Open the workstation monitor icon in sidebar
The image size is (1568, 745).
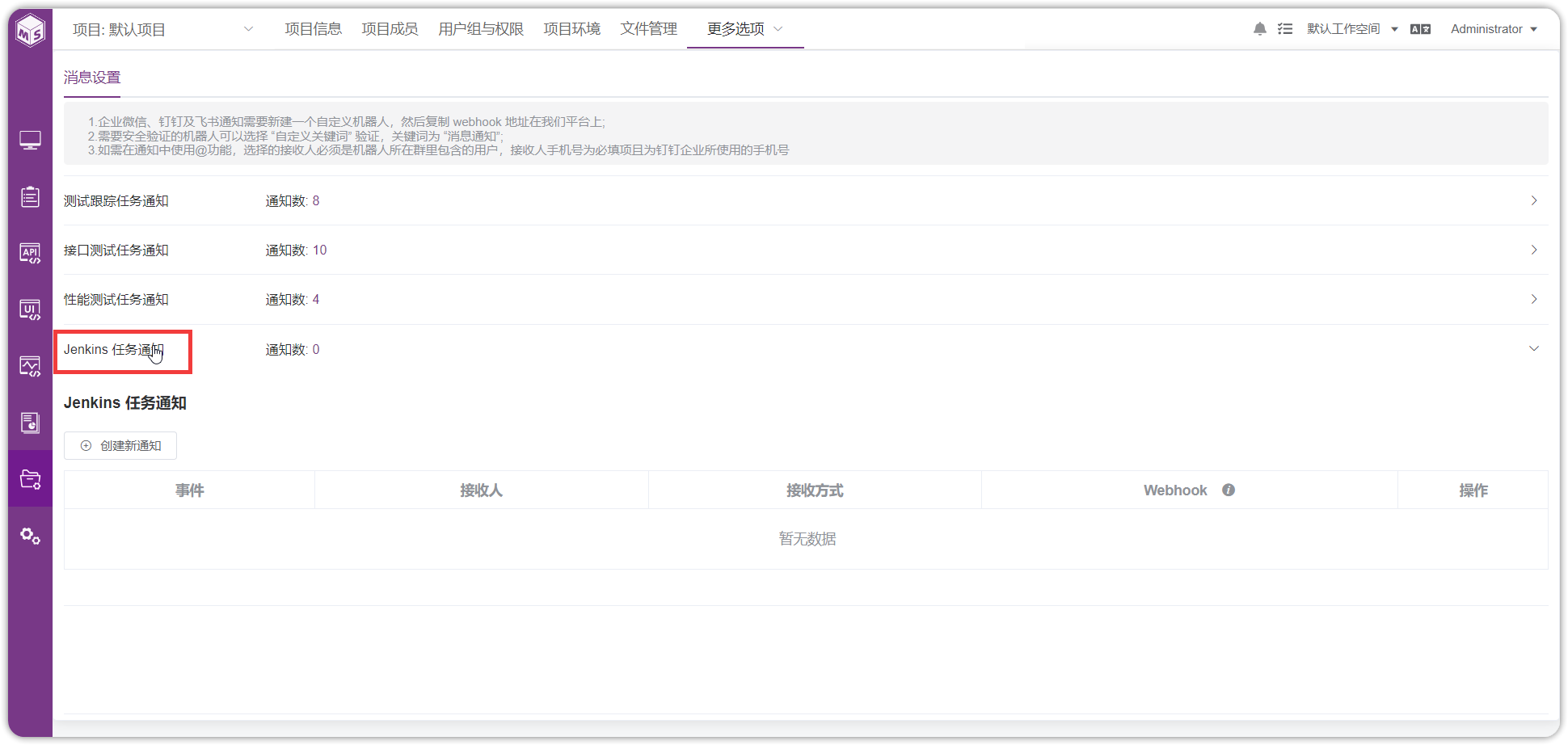click(31, 141)
